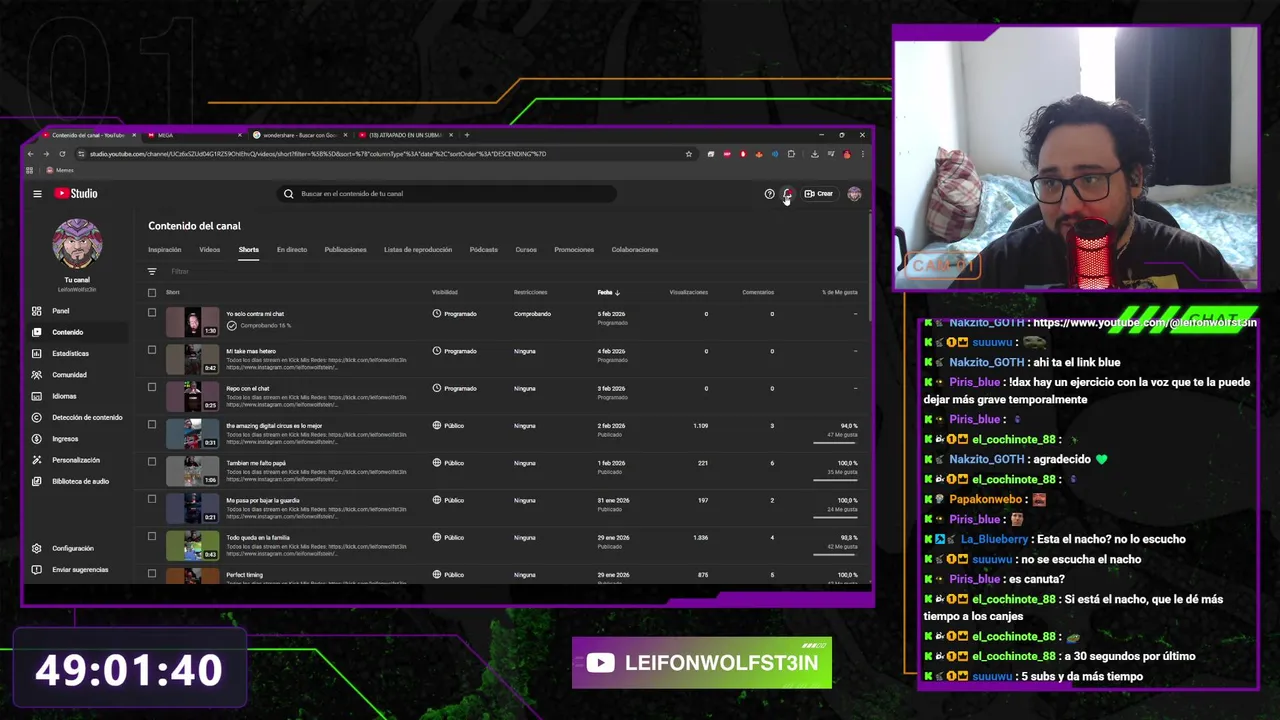Image resolution: width=1280 pixels, height=720 pixels.
Task: Open the browser extensions puzzle icon
Action: click(x=791, y=154)
